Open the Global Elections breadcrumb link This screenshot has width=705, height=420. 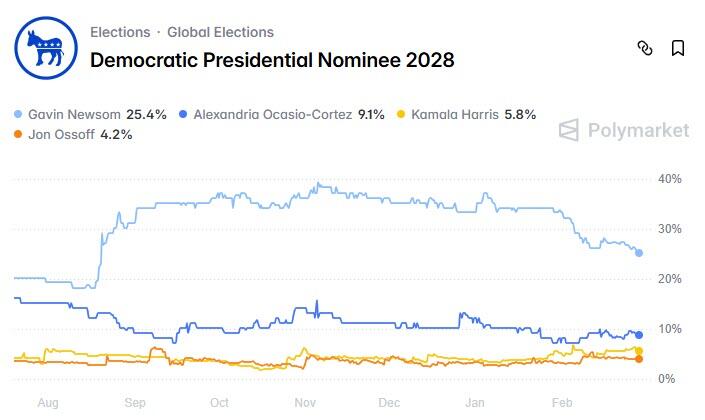click(220, 32)
